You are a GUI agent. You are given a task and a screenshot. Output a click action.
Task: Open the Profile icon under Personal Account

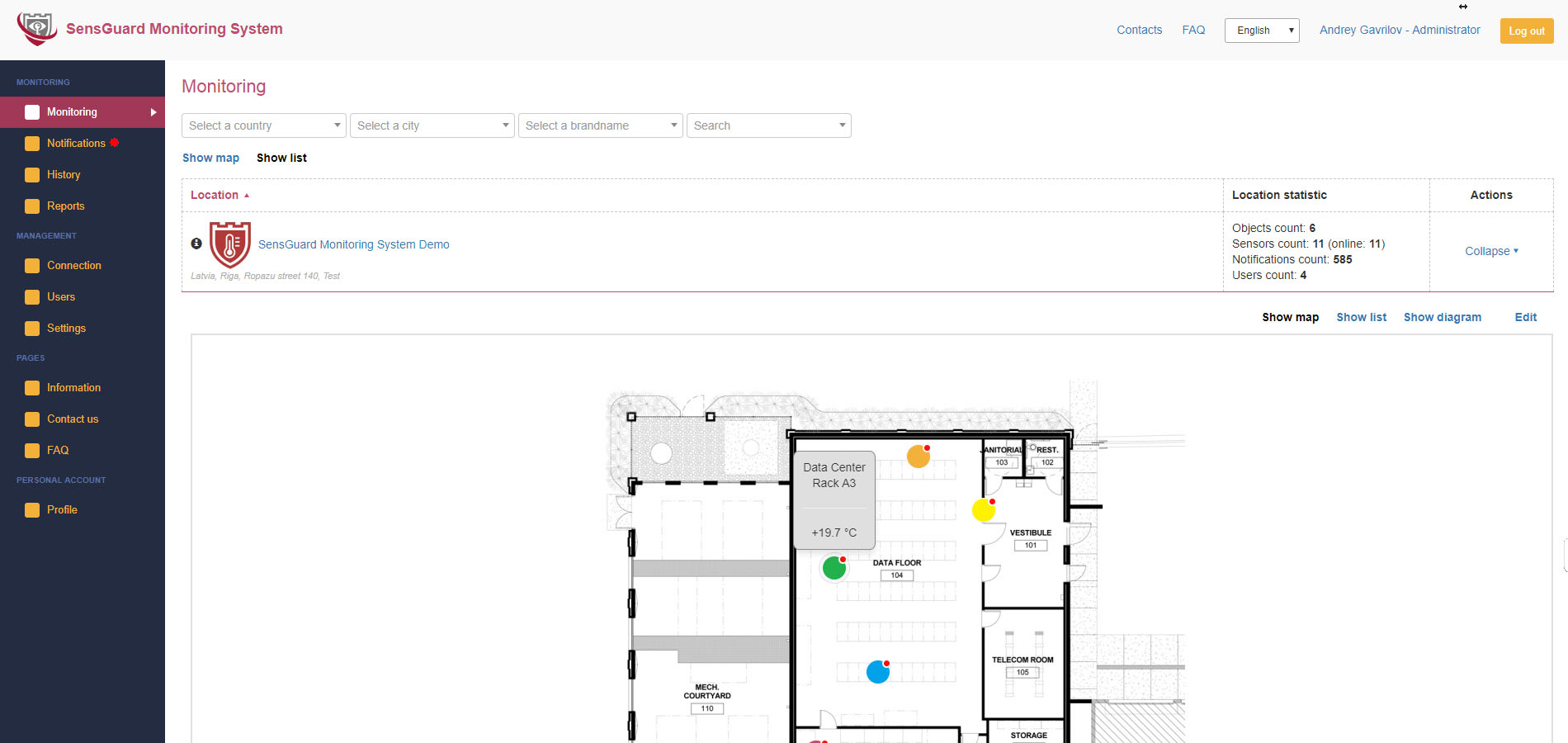tap(31, 509)
